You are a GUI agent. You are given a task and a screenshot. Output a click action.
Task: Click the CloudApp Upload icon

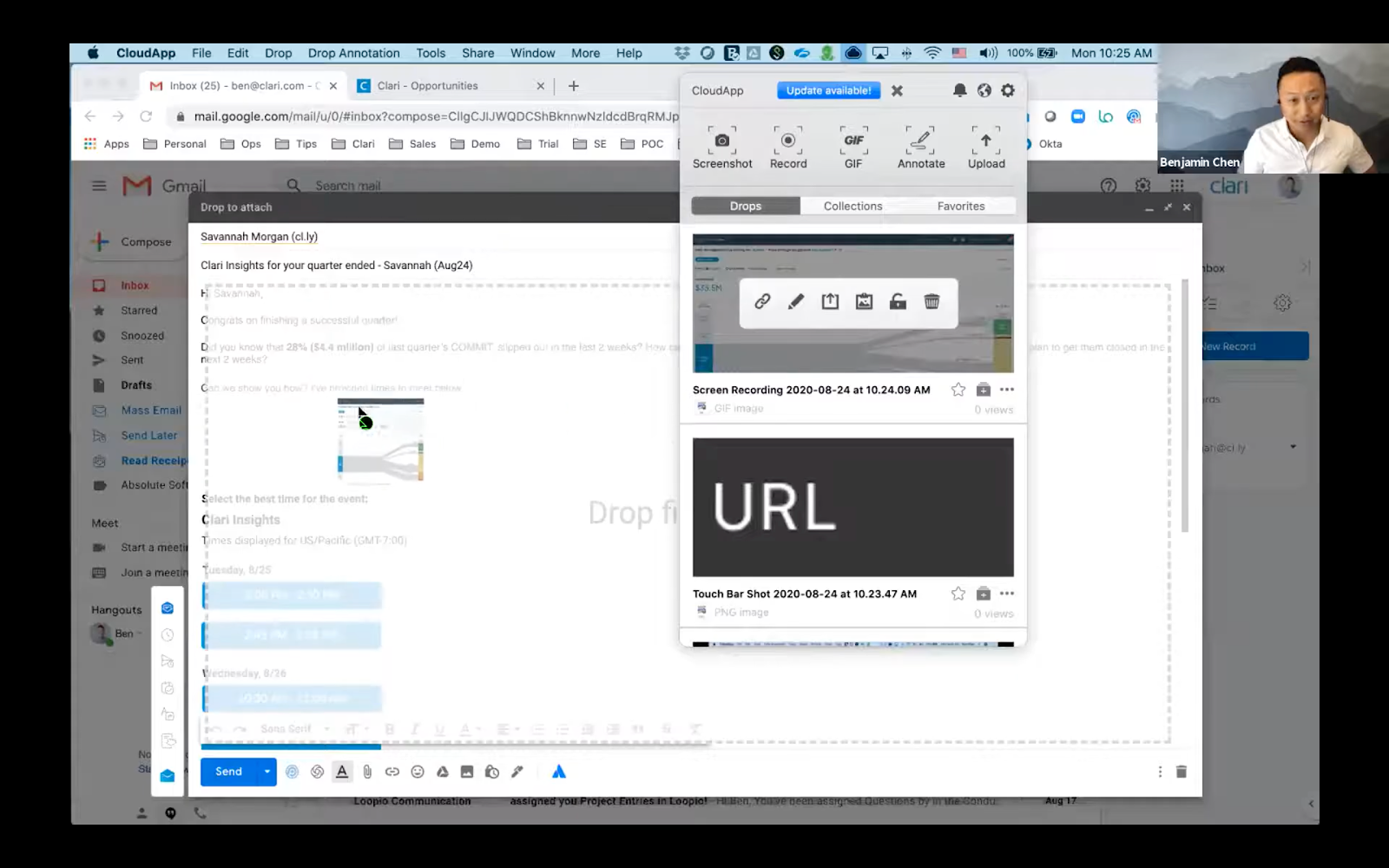click(x=986, y=148)
